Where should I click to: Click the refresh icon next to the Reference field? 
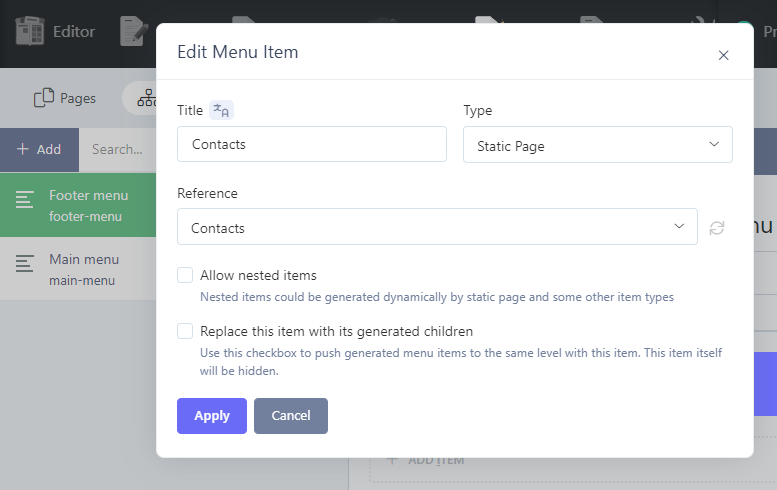[x=717, y=228]
